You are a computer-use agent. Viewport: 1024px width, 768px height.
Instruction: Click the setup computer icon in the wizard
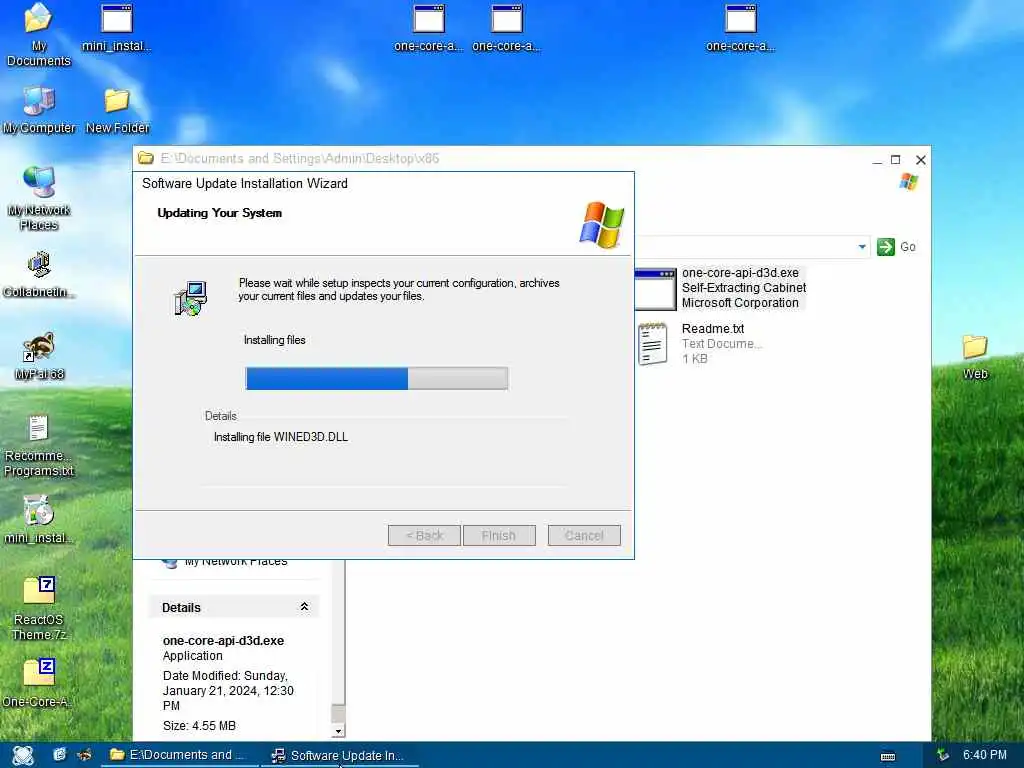pos(190,298)
